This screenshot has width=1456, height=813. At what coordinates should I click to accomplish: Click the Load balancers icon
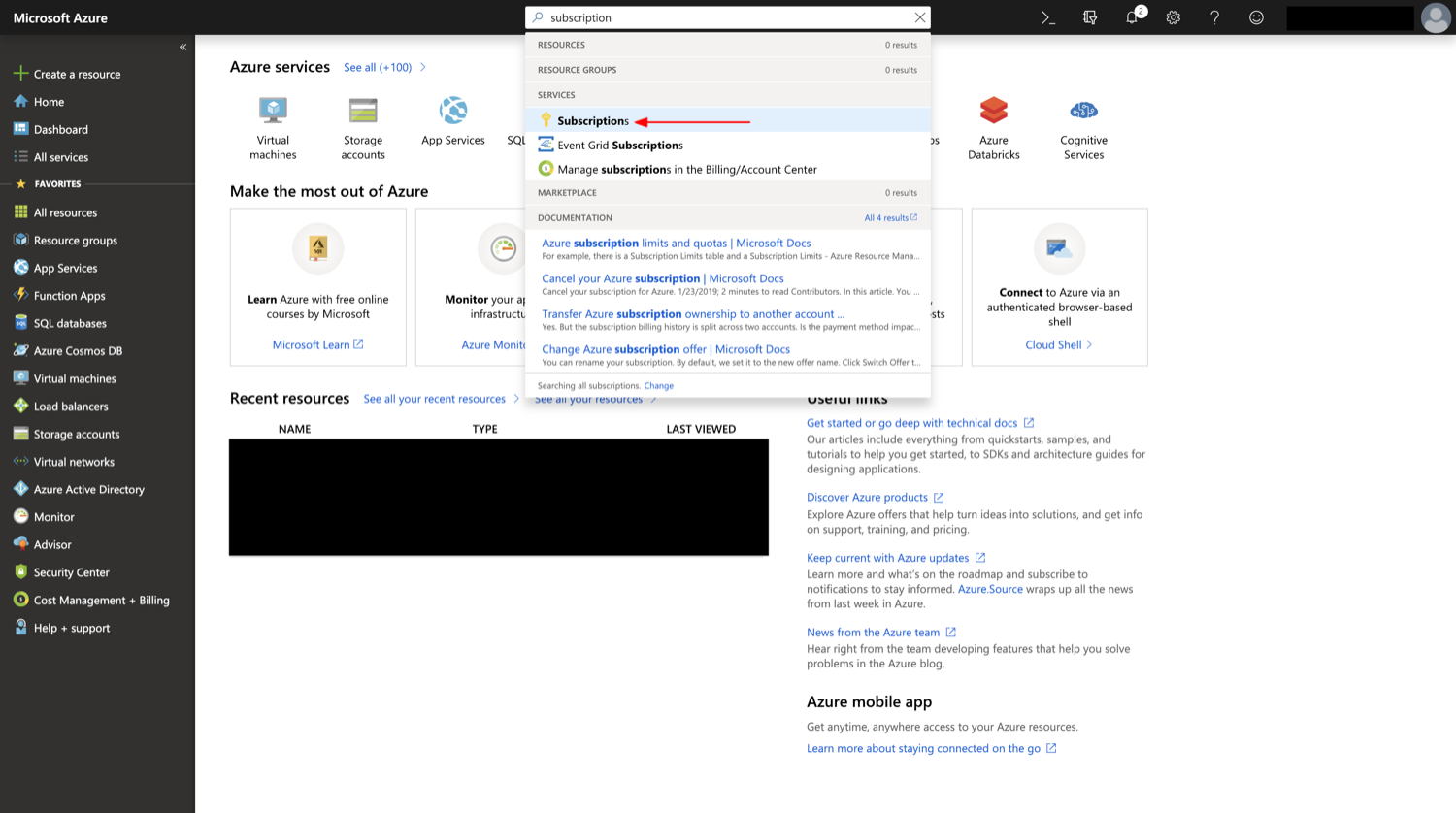tap(20, 406)
